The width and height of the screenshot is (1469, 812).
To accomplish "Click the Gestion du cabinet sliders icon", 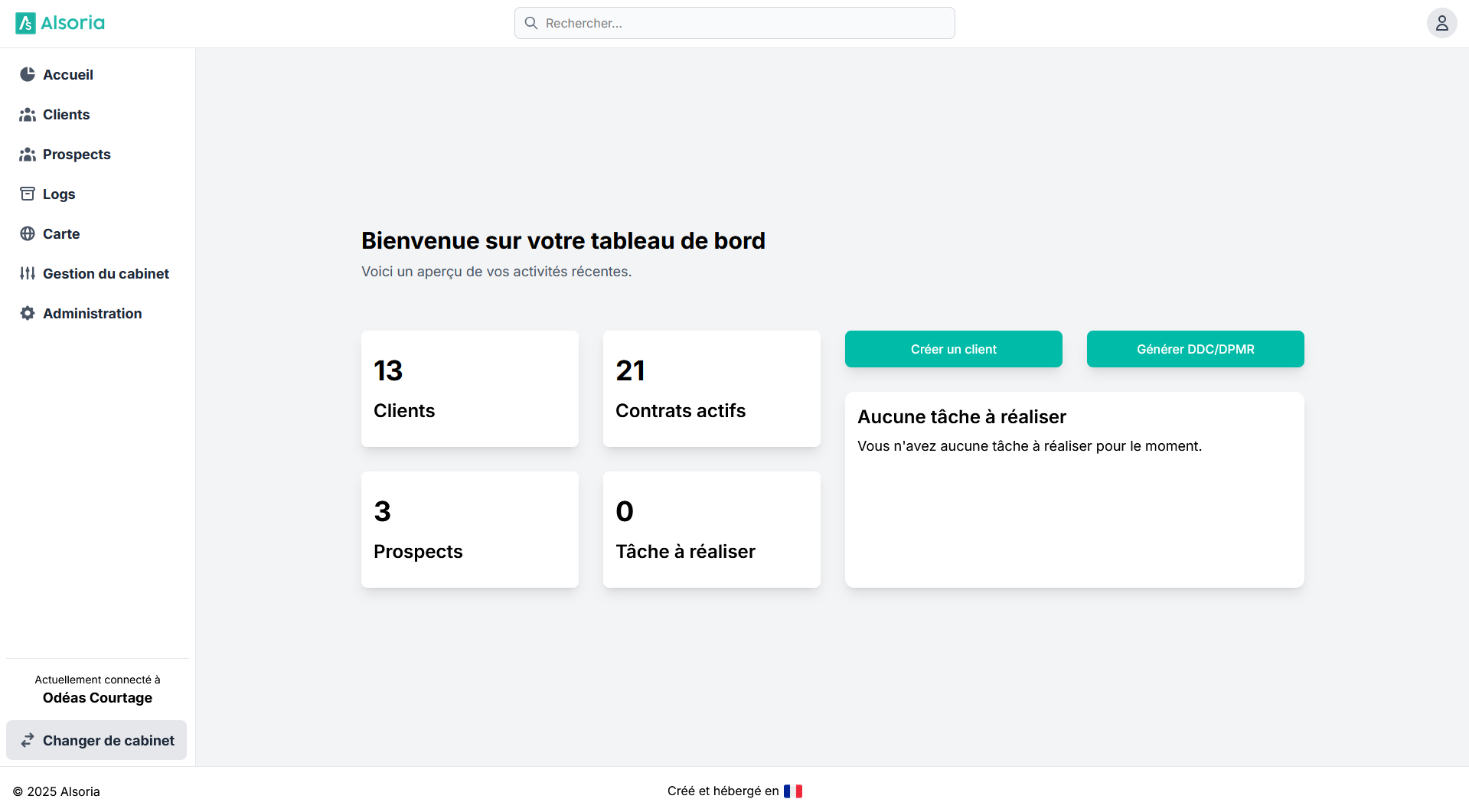I will pyautogui.click(x=28, y=274).
